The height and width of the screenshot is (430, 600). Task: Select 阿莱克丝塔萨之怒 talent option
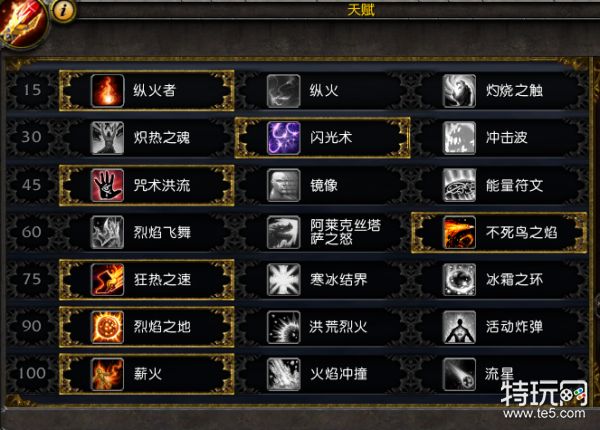[x=322, y=233]
